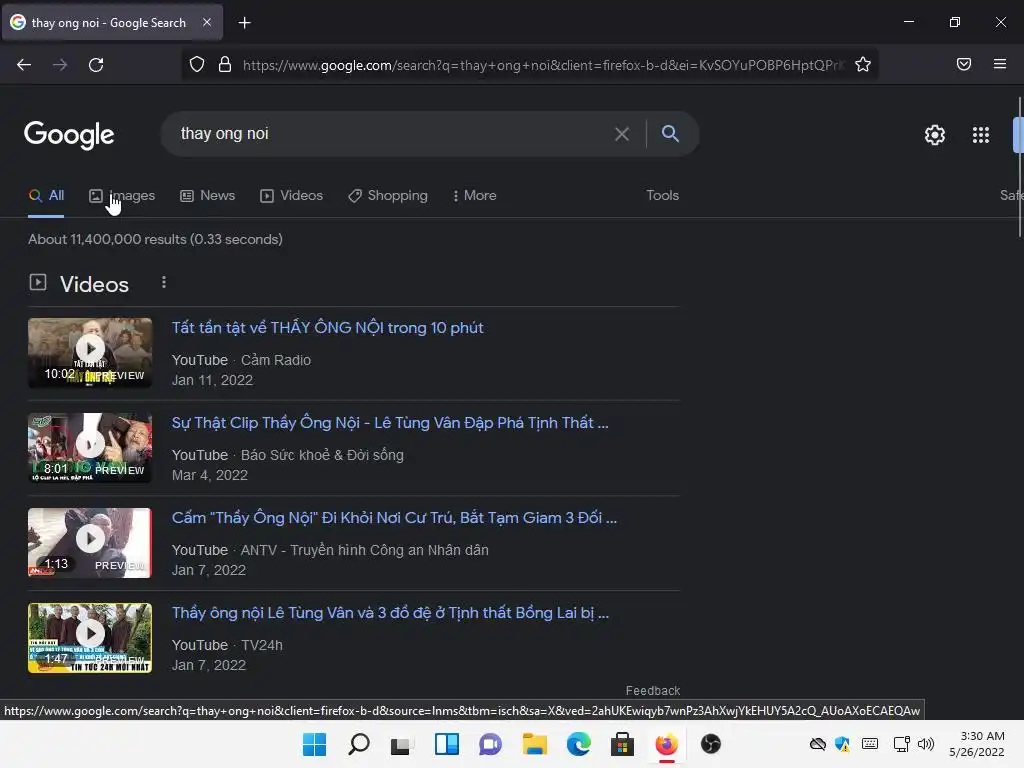Play the 8:01 video thumbnail
Image resolution: width=1024 pixels, height=768 pixels.
tap(90, 448)
